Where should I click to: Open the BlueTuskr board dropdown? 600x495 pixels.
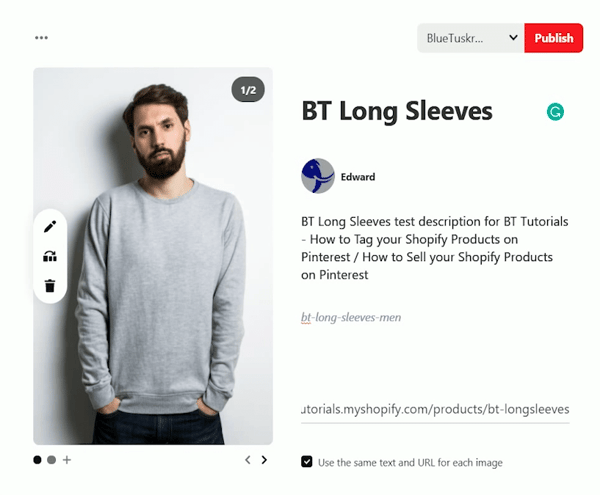point(471,38)
